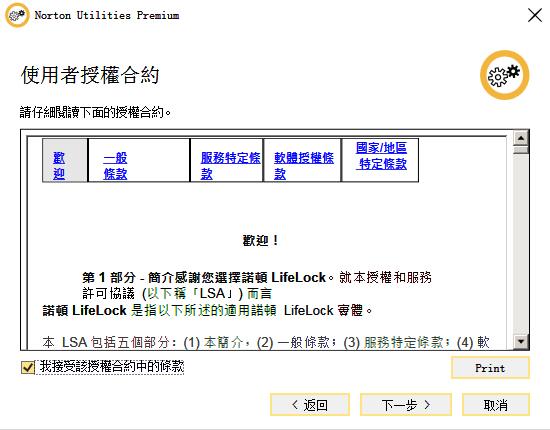Close the Norton Utilities installer window
This screenshot has width=550, height=430.
click(x=535, y=15)
